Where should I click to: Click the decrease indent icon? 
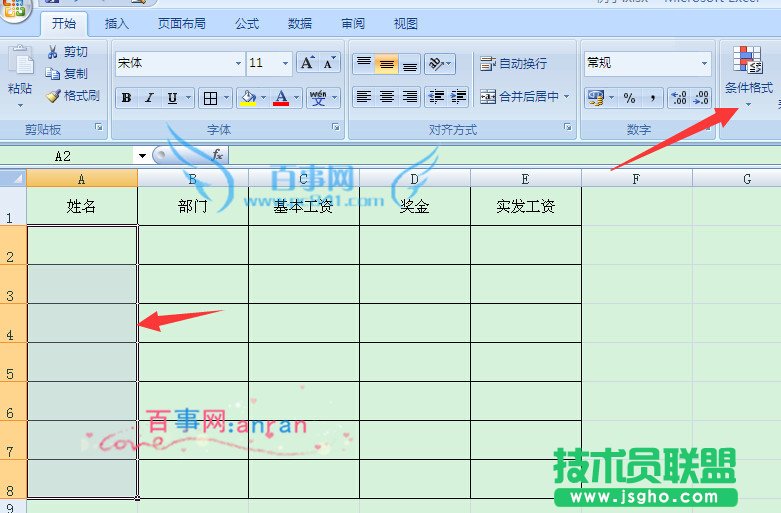click(x=436, y=97)
